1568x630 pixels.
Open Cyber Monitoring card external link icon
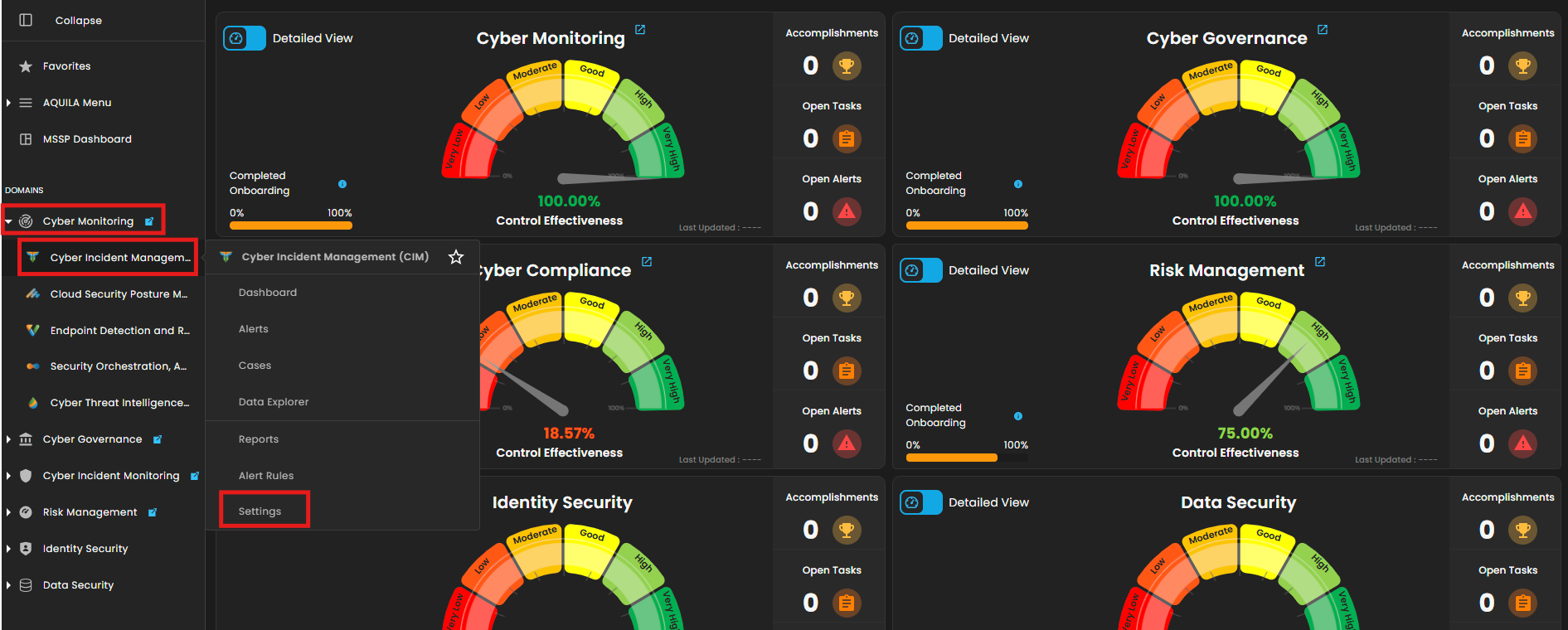[x=640, y=30]
